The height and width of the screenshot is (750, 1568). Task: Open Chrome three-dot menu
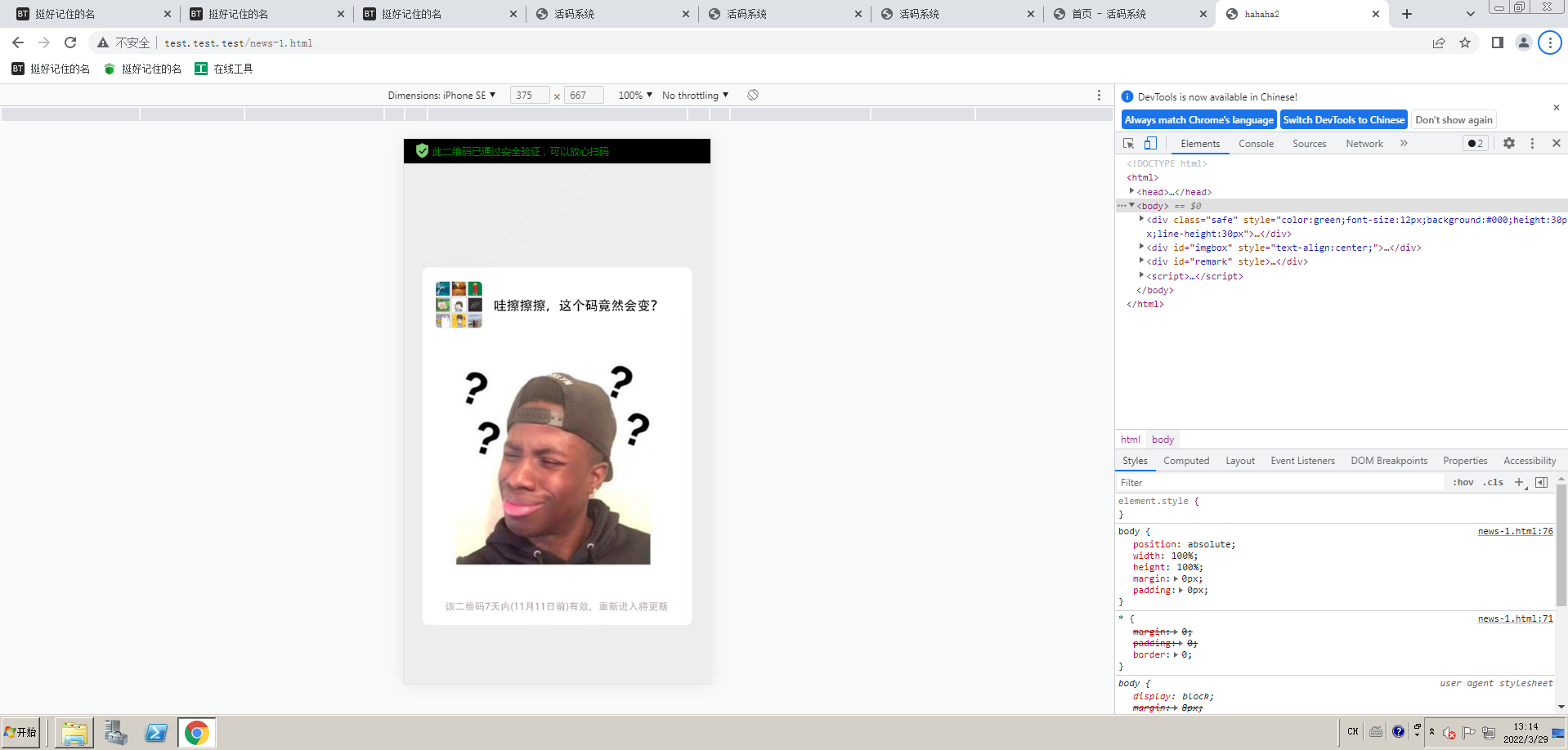[1550, 42]
